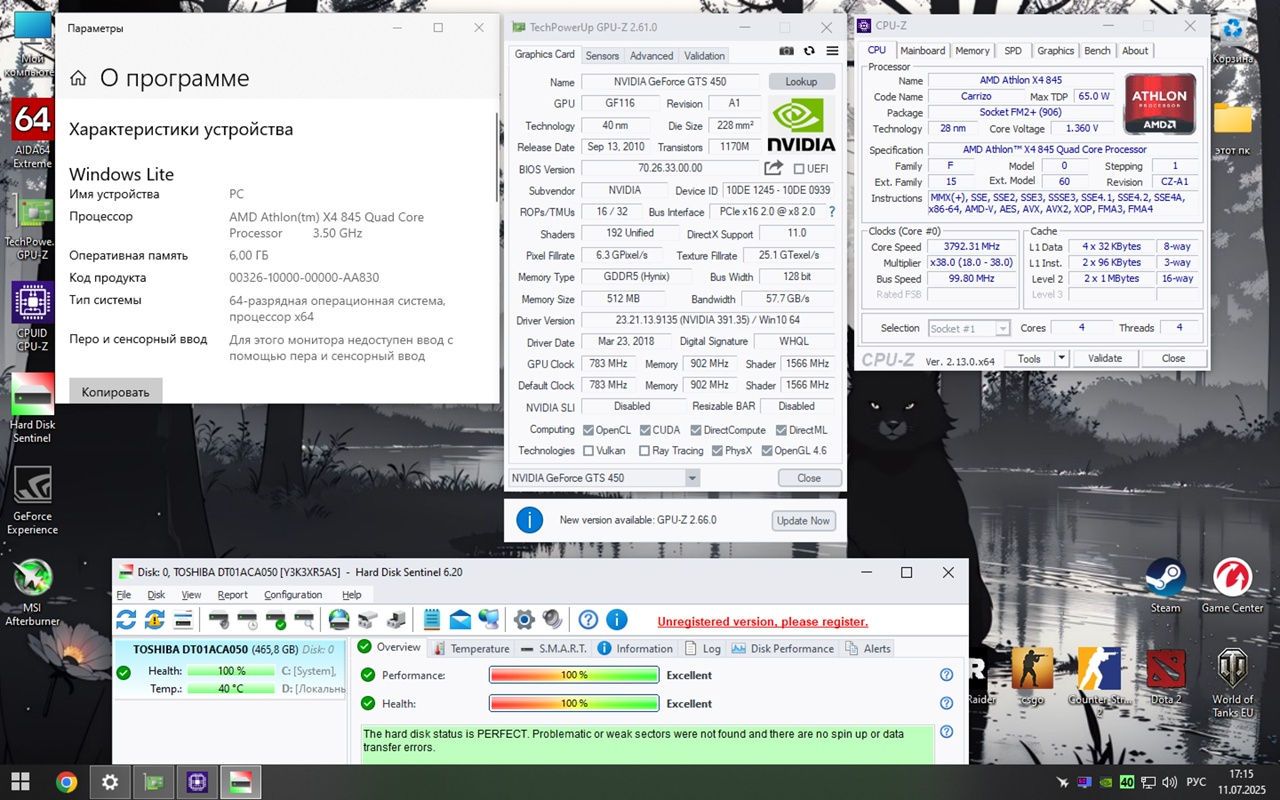Toggle the Vulkan checkbox in GPU-Z

(x=588, y=451)
